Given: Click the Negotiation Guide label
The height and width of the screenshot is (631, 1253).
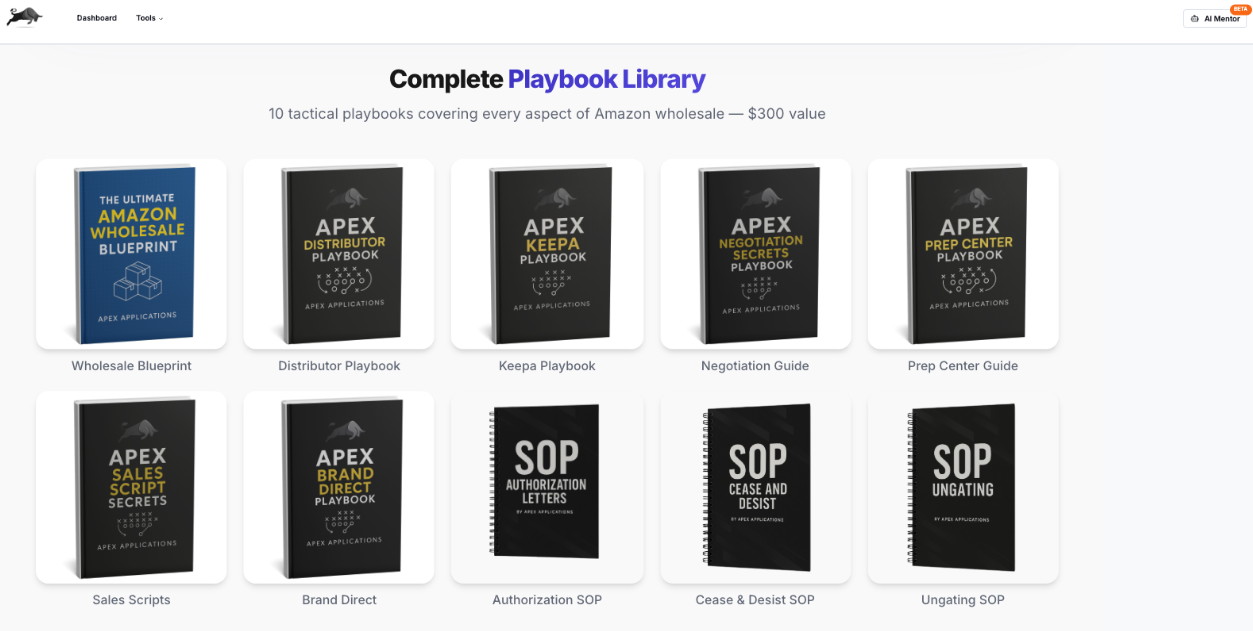Looking at the screenshot, I should coord(755,366).
